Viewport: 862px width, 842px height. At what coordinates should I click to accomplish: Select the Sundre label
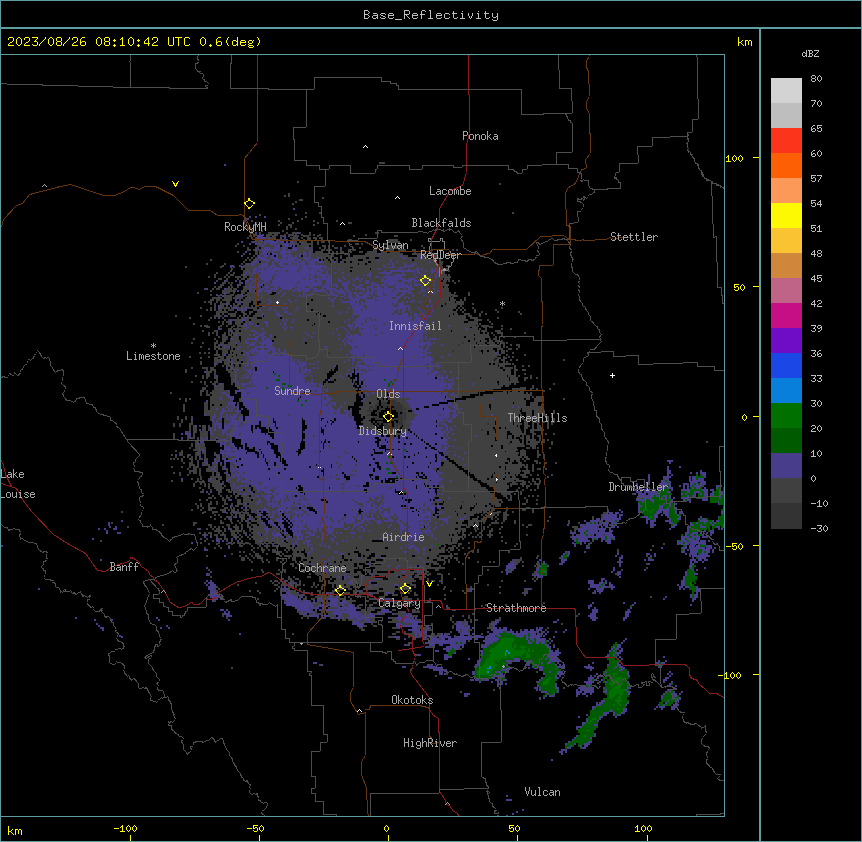click(x=292, y=391)
